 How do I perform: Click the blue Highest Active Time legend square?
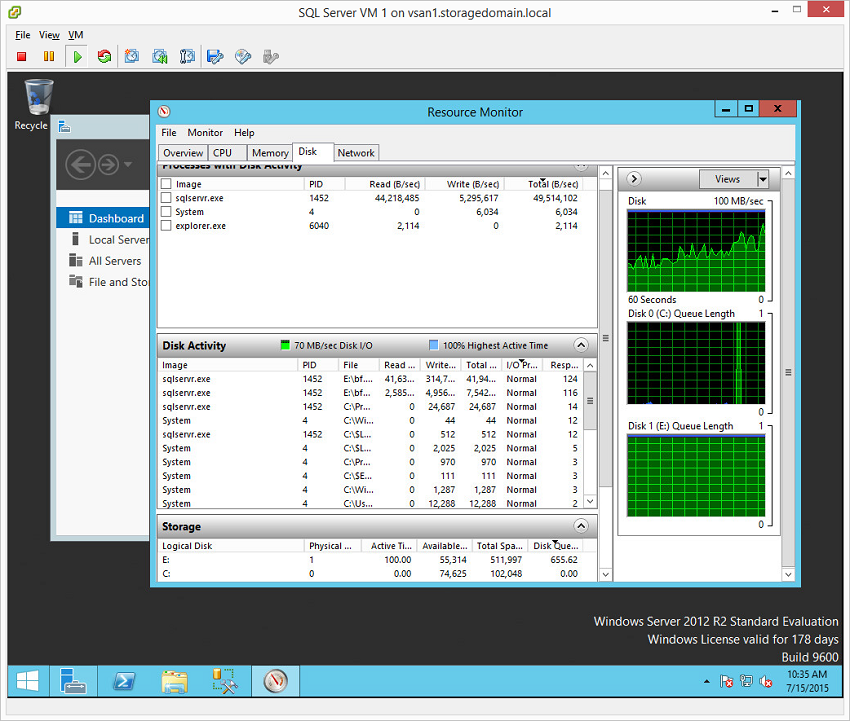coord(433,345)
